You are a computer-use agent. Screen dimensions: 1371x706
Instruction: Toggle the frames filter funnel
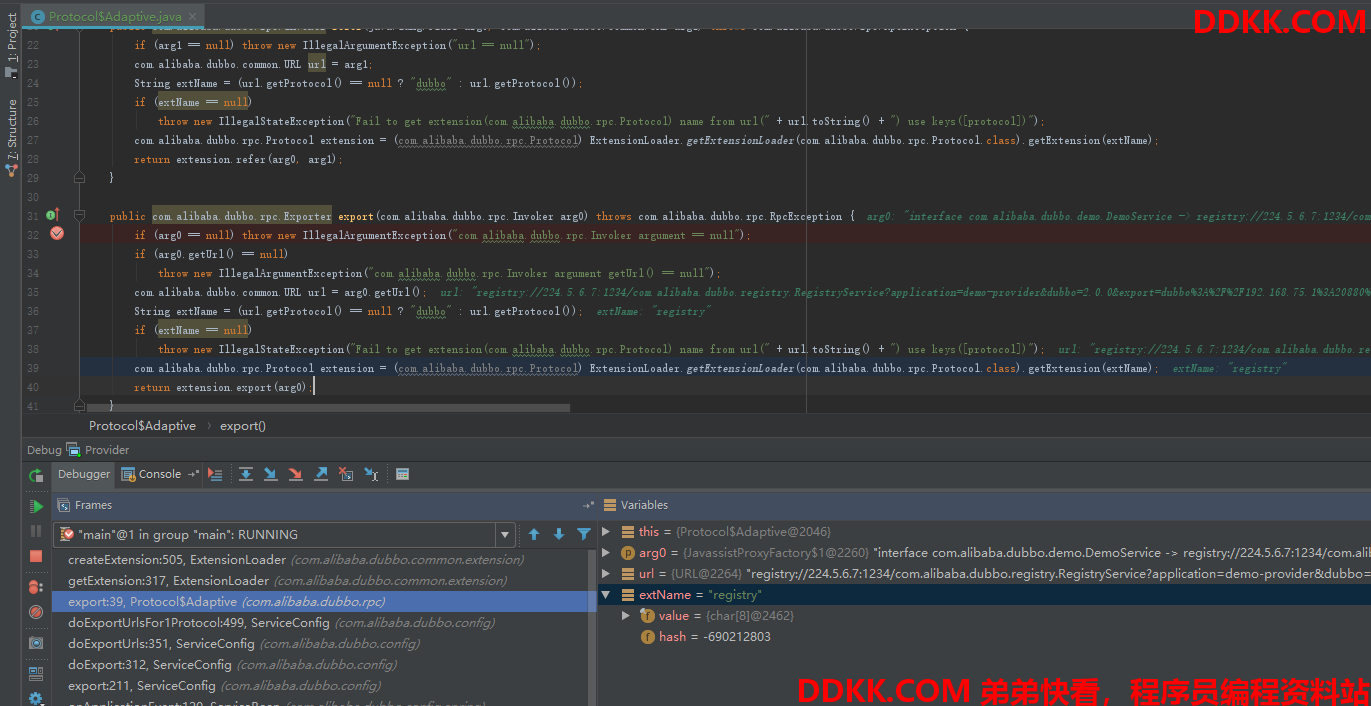pyautogui.click(x=584, y=534)
